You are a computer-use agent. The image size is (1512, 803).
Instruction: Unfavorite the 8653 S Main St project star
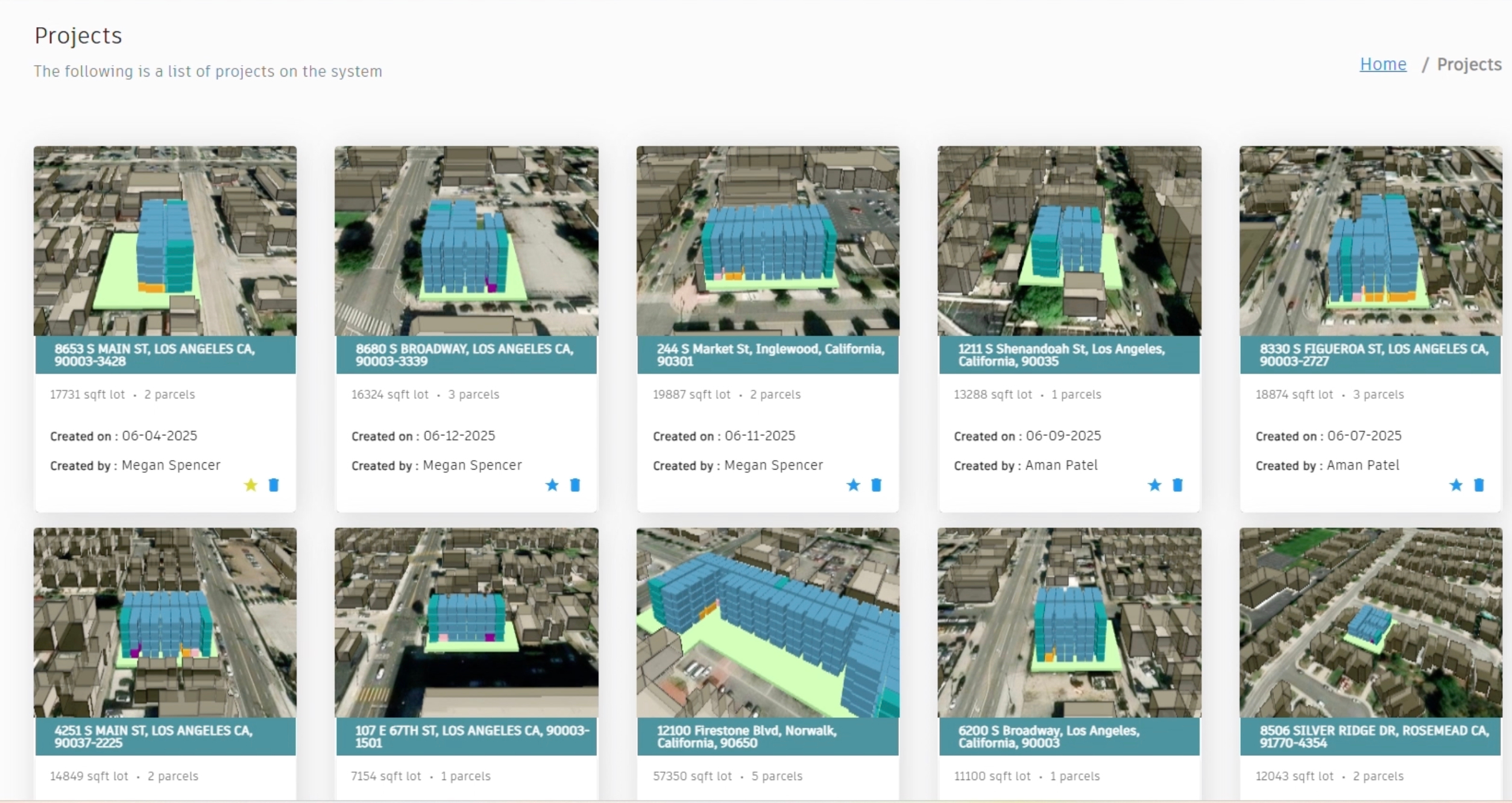pos(251,485)
